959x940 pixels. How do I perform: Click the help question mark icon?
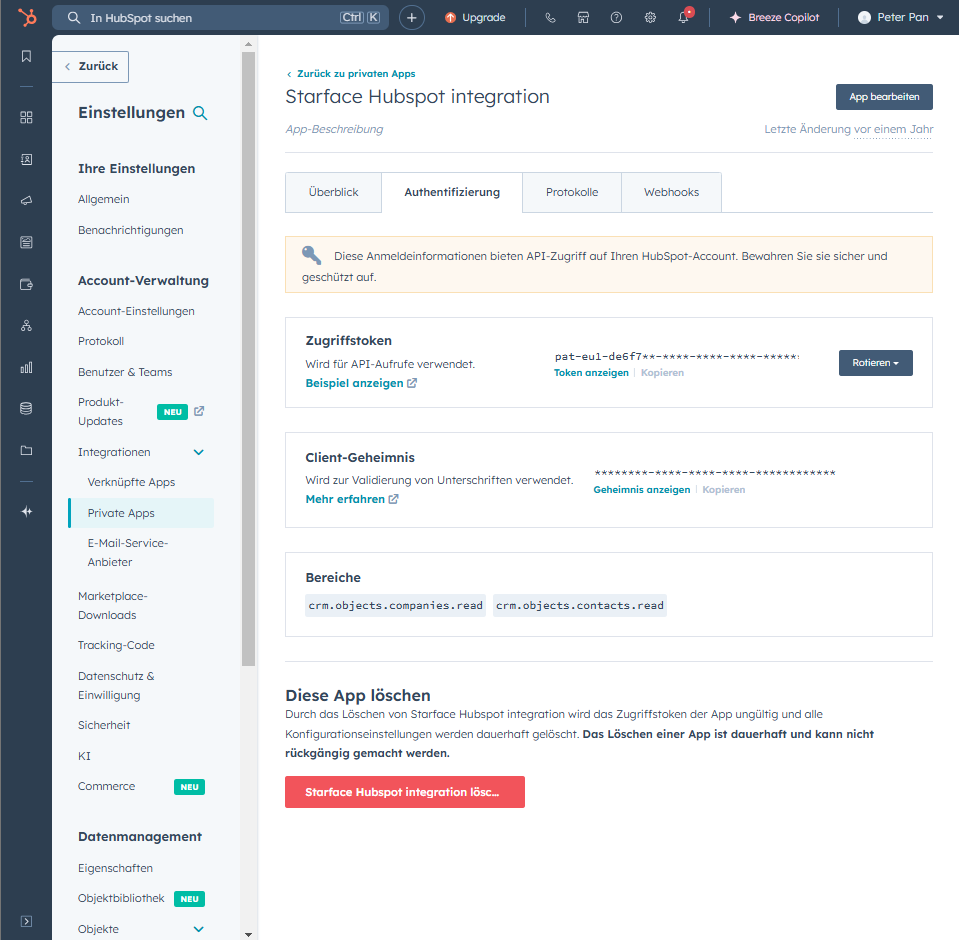click(x=616, y=18)
